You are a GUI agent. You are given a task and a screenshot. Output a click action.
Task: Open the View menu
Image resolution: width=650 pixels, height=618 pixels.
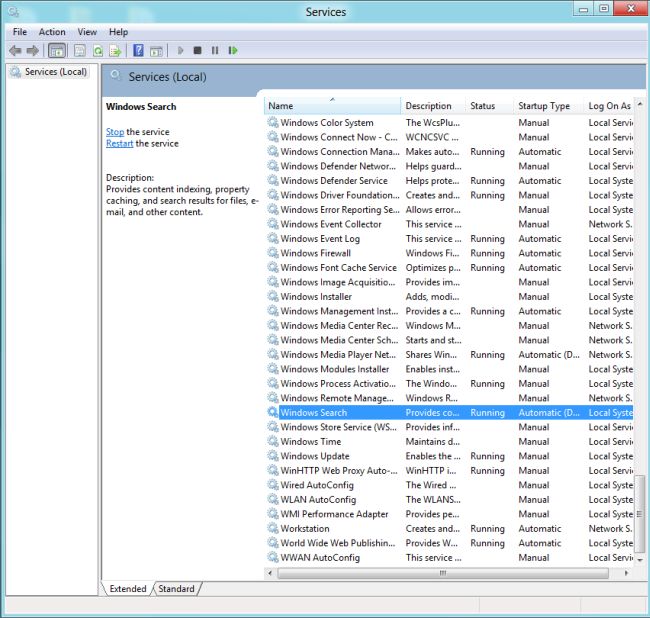pos(87,32)
